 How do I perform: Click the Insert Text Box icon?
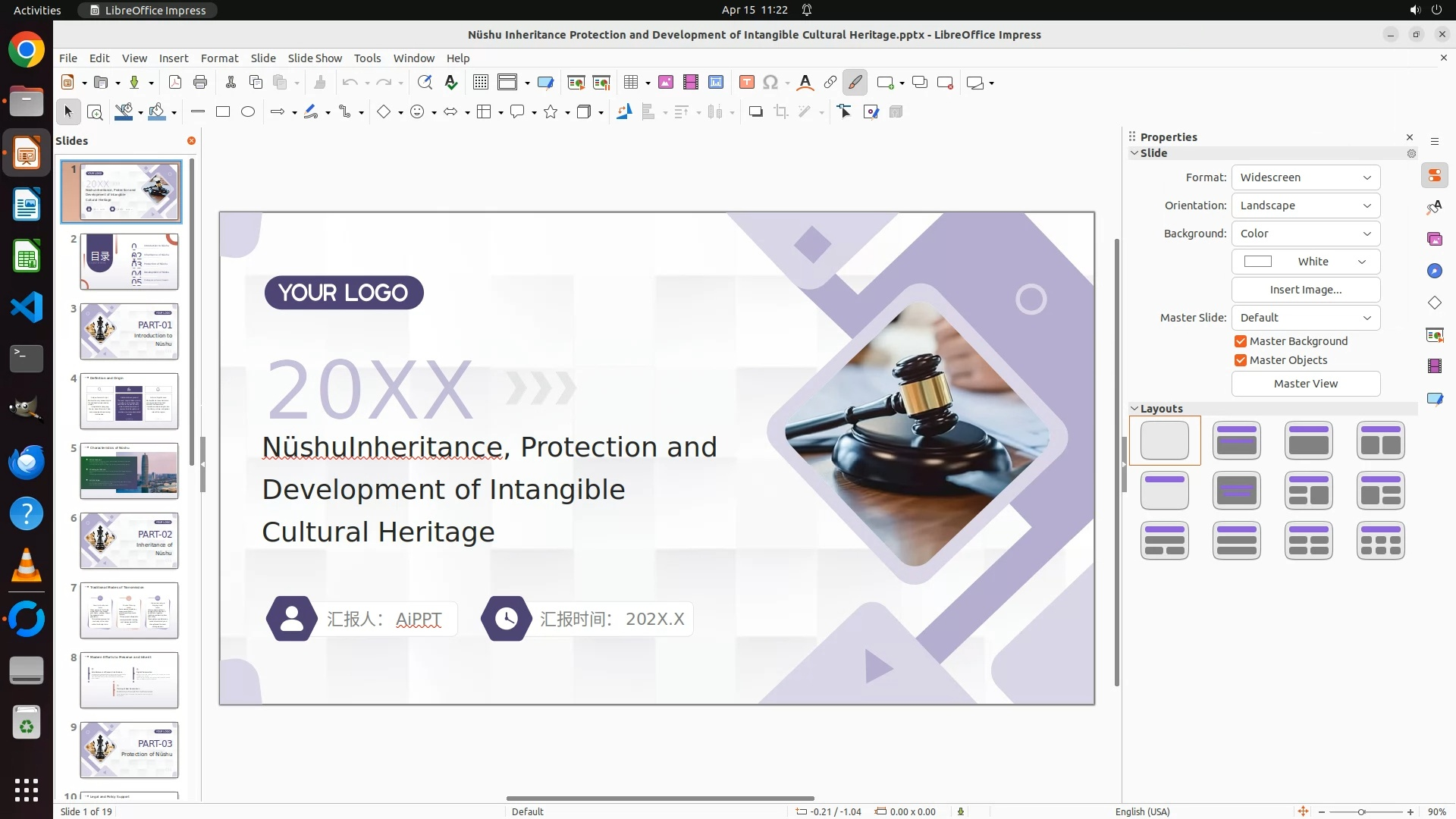pos(746,82)
